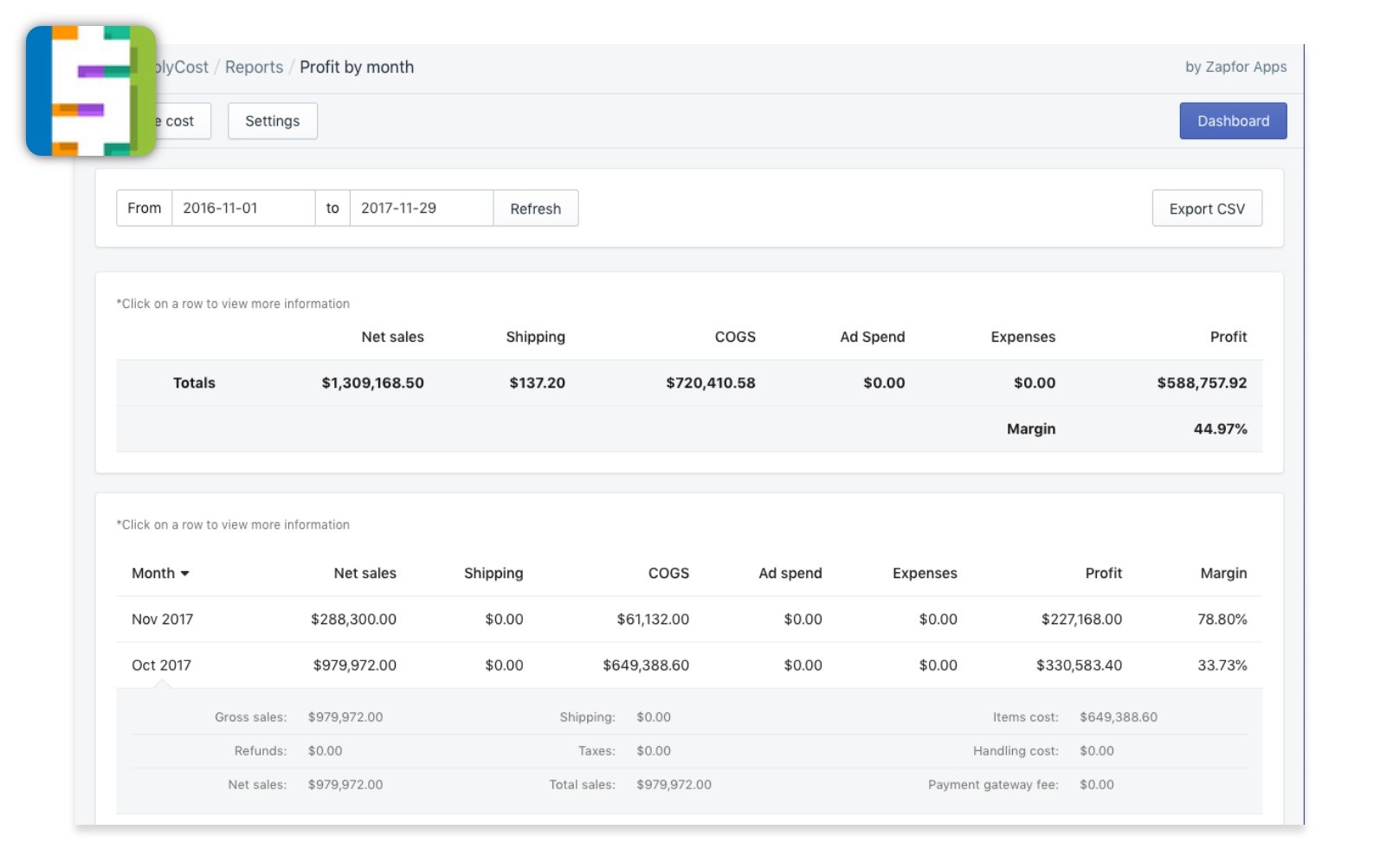
Task: Open the Reports breadcrumb link
Action: click(254, 68)
